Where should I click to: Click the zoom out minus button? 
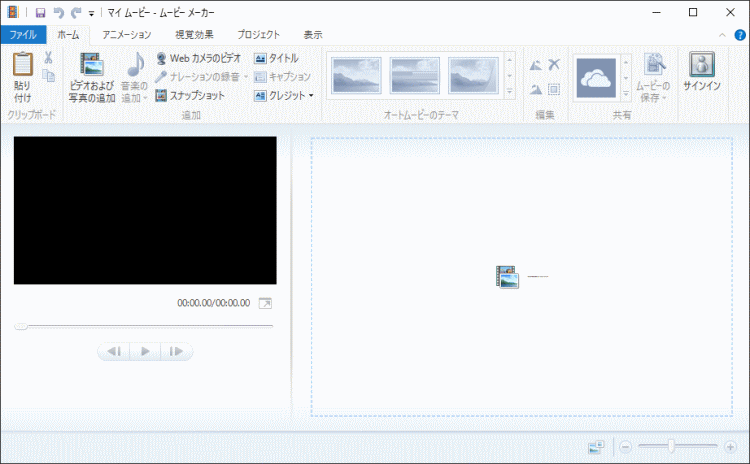coord(626,447)
